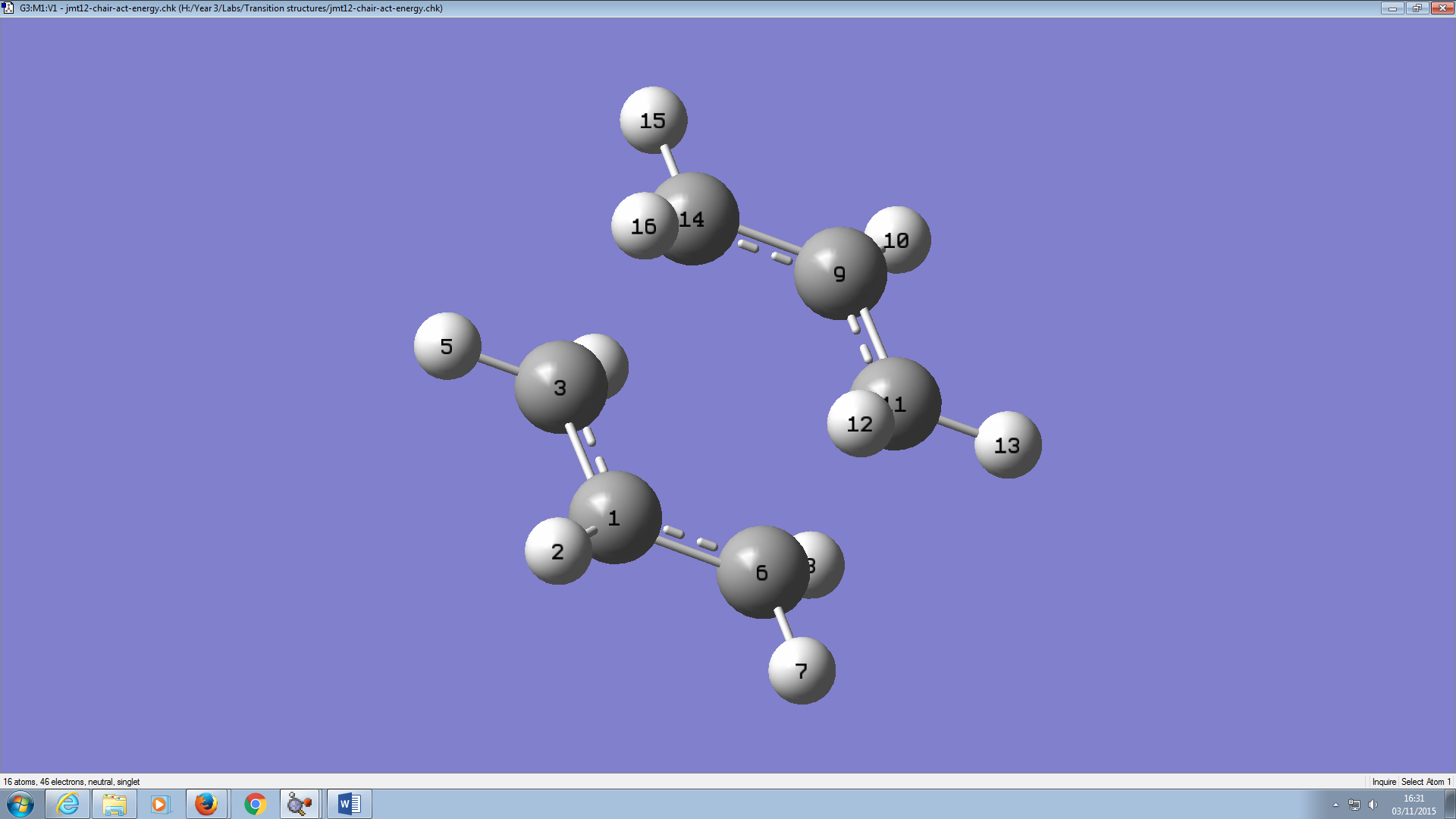Click carbon atom number 9
Viewport: 1456px width, 819px height.
pos(839,274)
